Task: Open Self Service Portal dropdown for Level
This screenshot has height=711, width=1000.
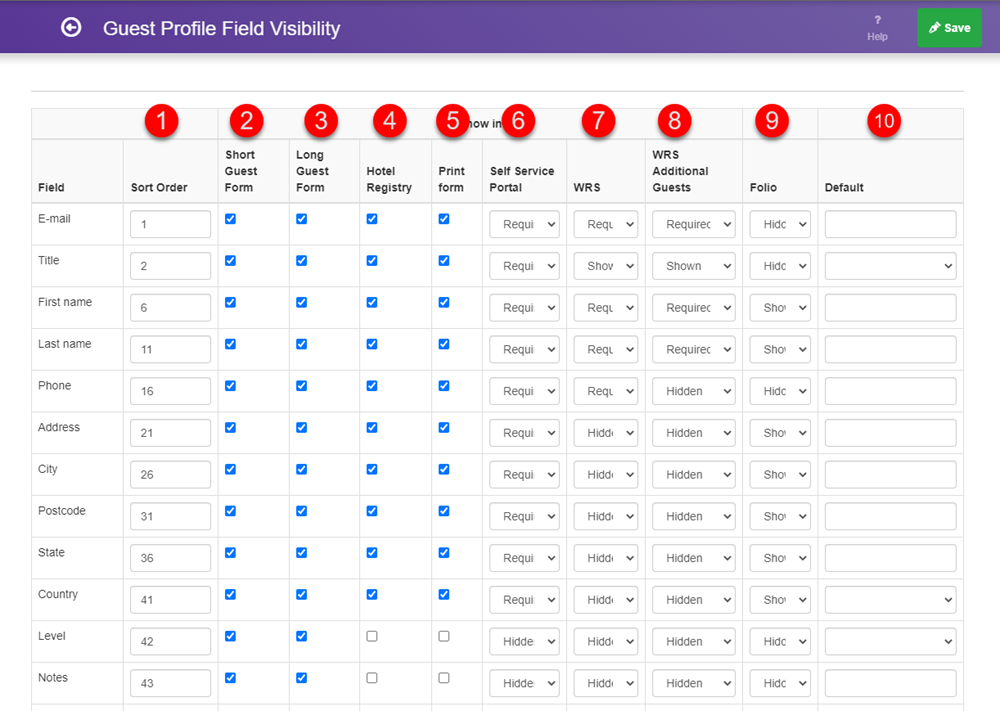Action: [524, 641]
